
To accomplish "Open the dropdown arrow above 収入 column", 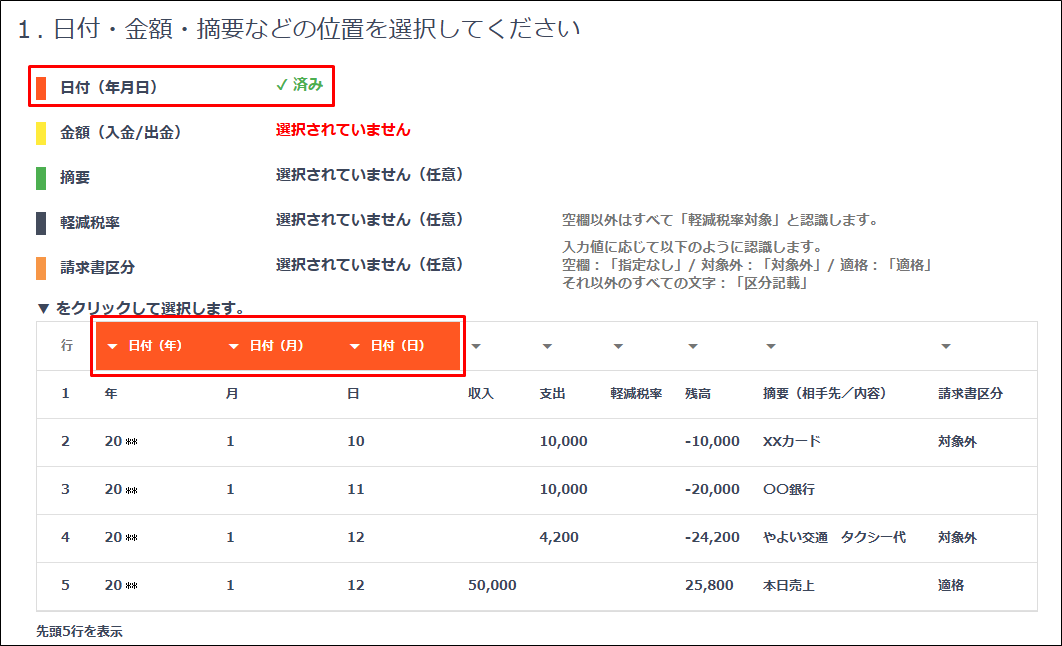I will tap(476, 347).
